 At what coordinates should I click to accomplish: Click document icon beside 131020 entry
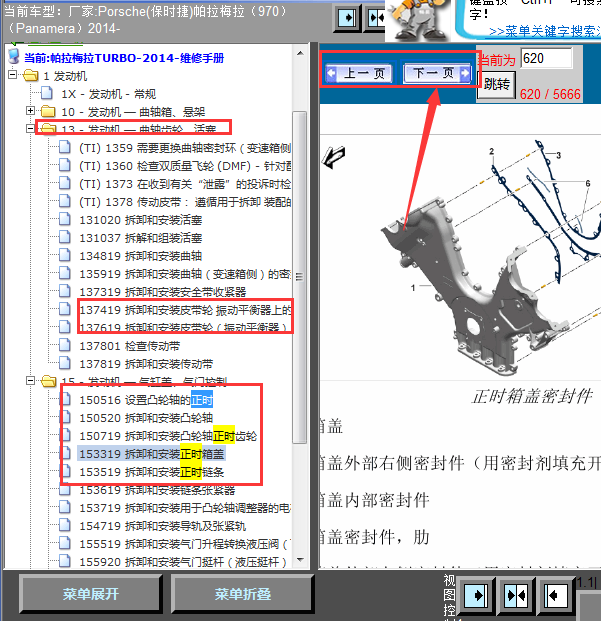click(x=65, y=219)
